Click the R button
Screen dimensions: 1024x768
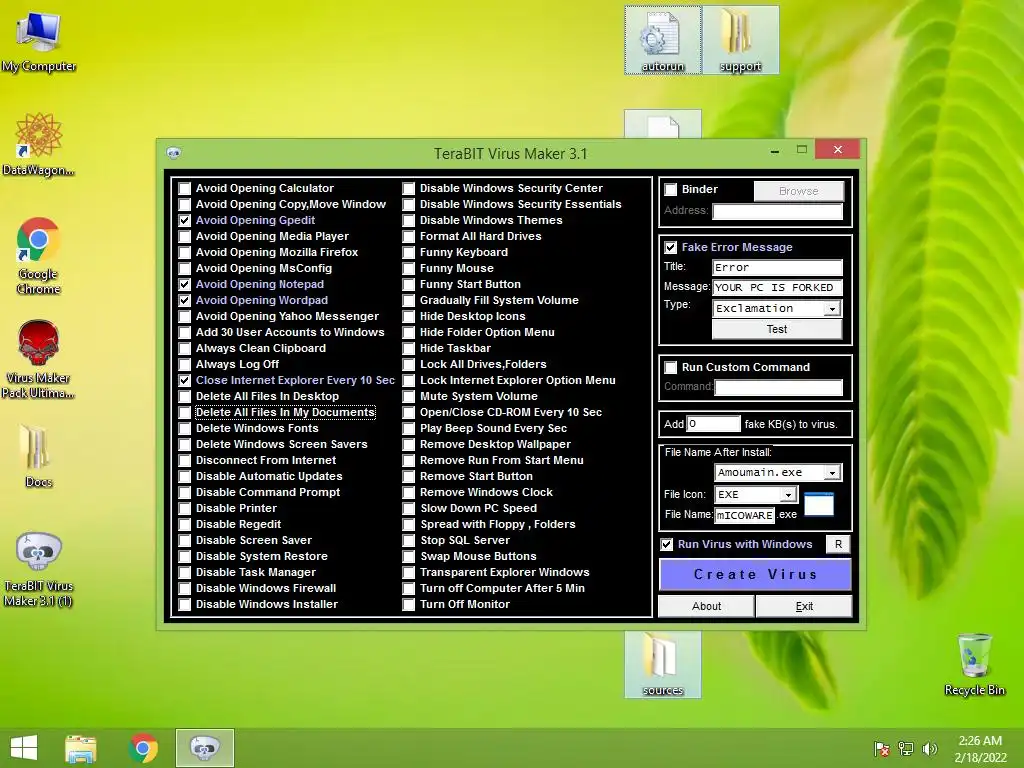pyautogui.click(x=839, y=544)
